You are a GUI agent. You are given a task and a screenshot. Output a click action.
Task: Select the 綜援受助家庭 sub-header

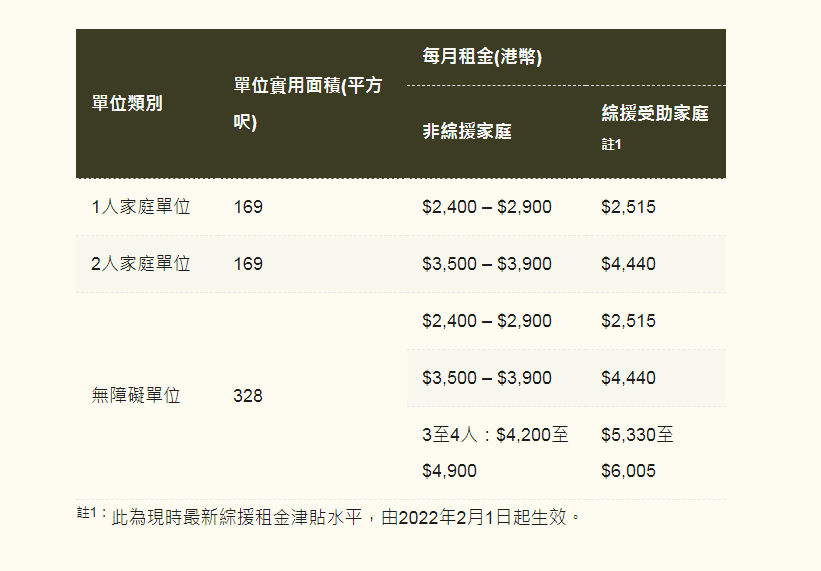point(655,114)
